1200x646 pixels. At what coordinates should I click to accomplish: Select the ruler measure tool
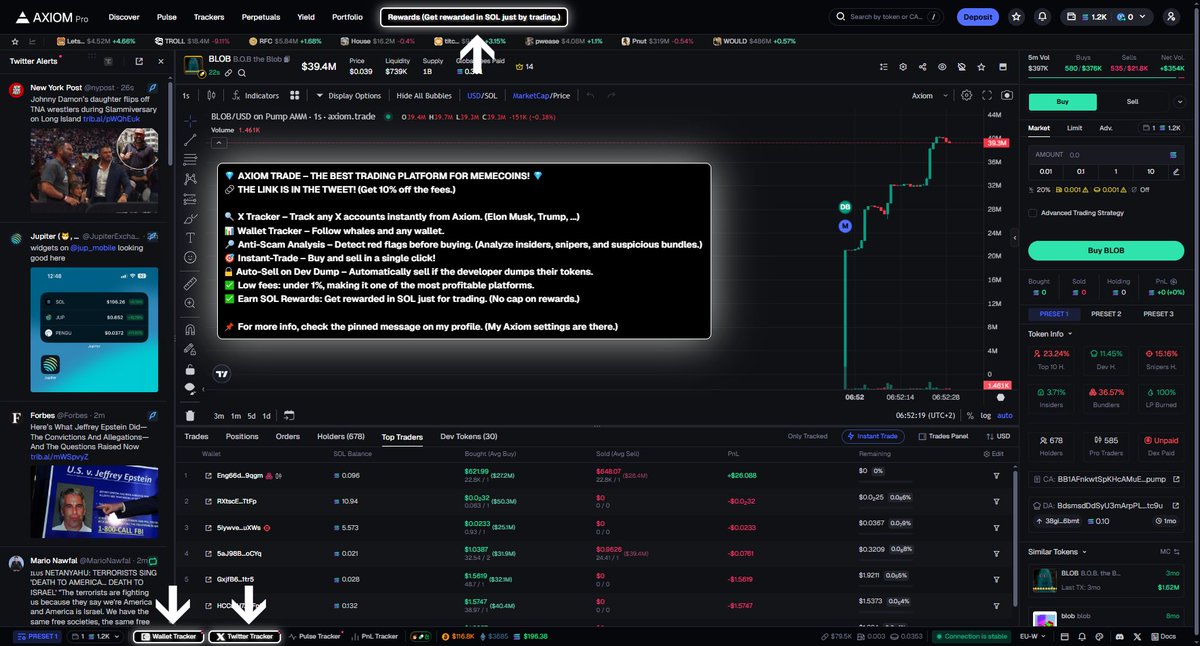click(191, 284)
